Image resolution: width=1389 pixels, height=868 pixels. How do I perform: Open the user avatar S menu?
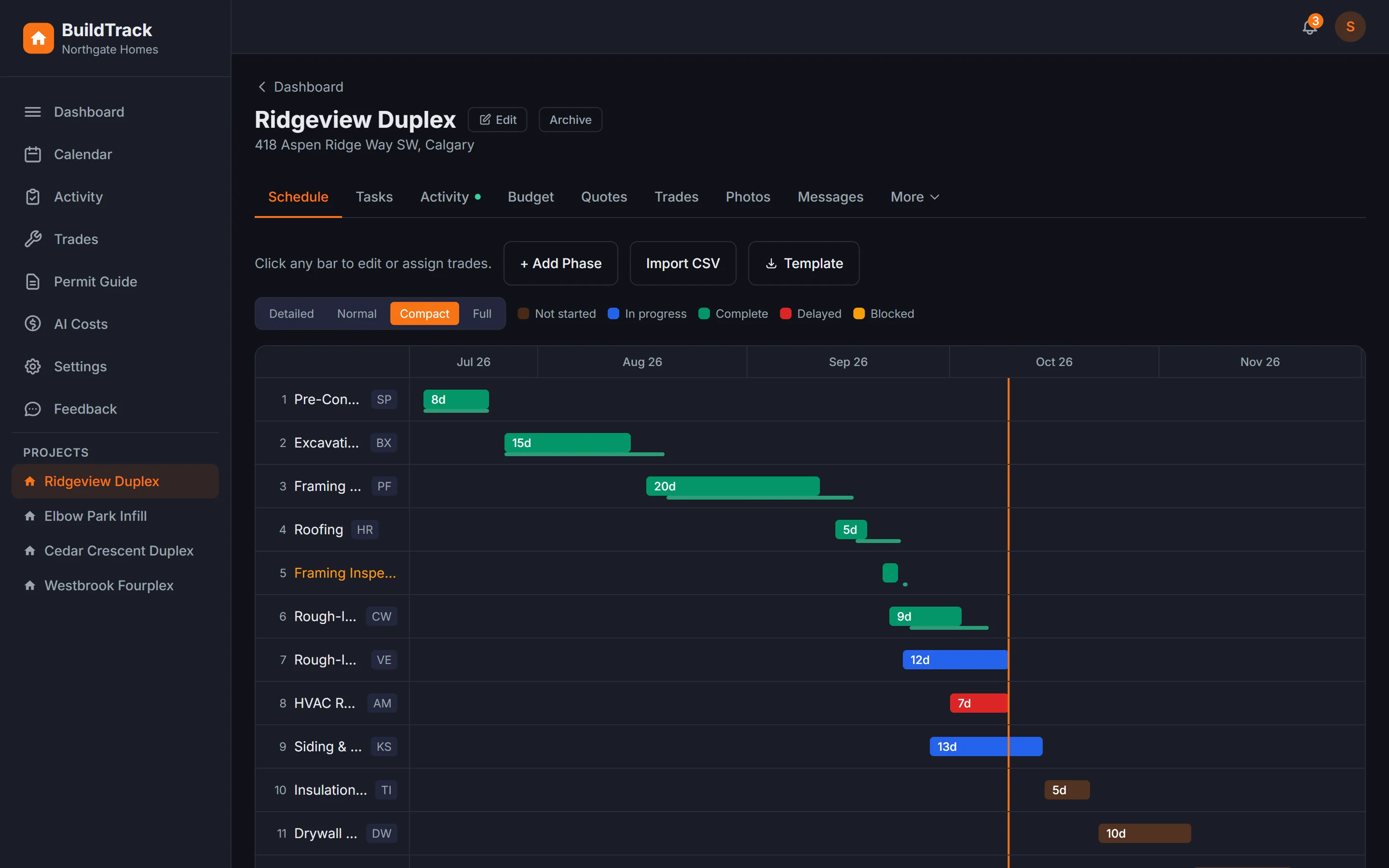click(1350, 27)
